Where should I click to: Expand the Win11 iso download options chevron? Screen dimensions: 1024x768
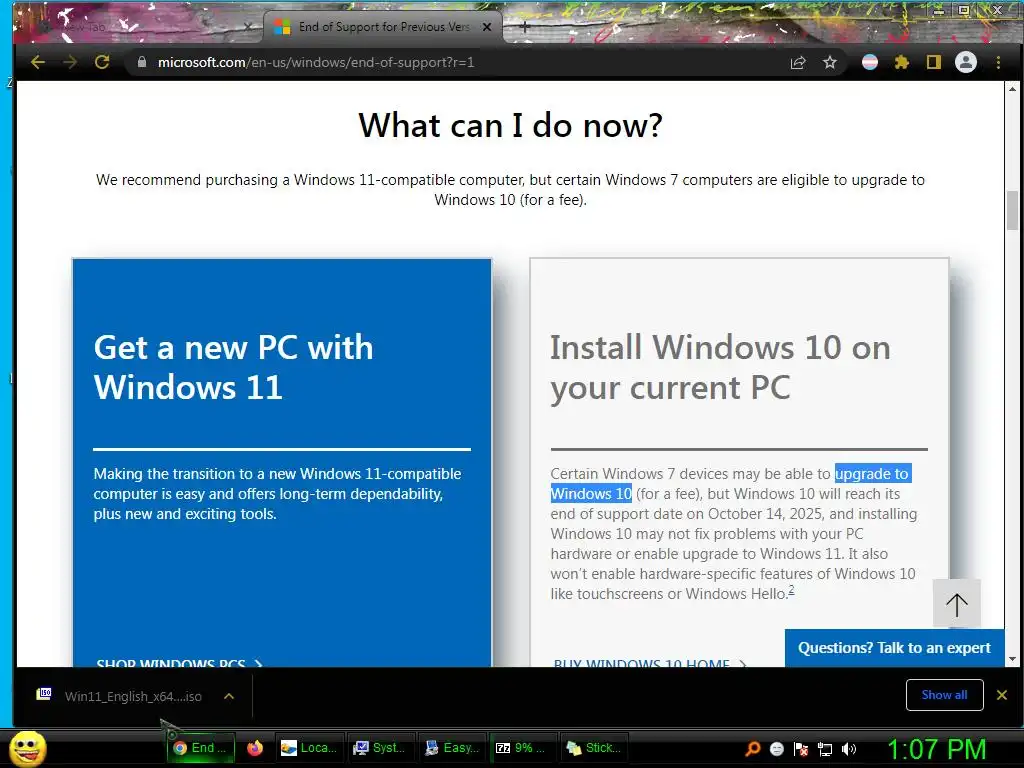click(x=229, y=696)
